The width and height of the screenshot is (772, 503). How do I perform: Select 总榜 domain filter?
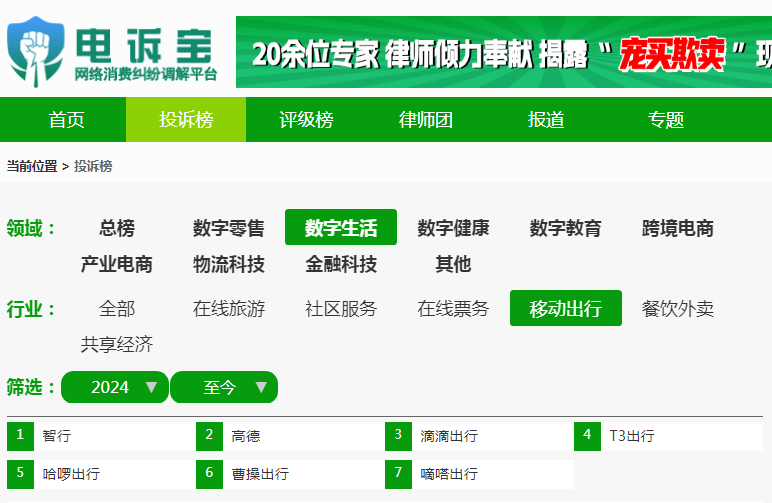[117, 228]
